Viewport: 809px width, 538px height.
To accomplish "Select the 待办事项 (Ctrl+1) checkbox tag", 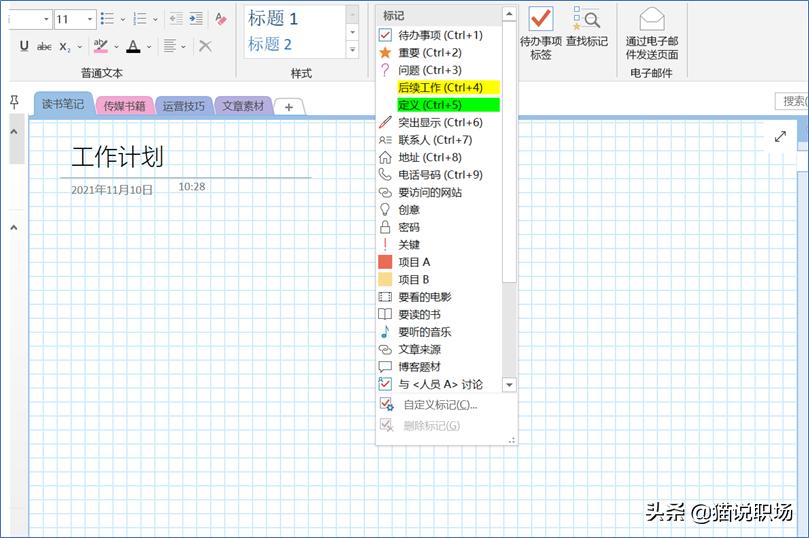I will (439, 35).
